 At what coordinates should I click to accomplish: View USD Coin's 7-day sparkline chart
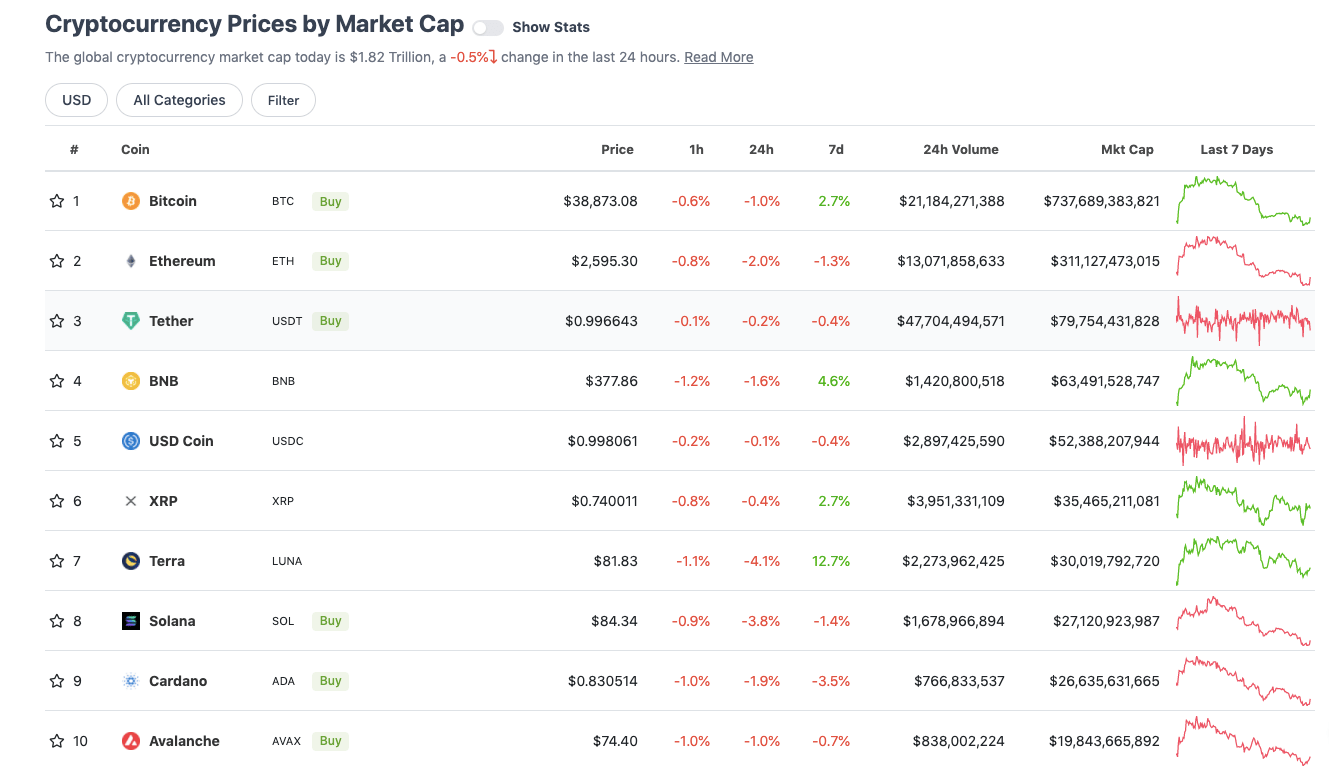pos(1244,441)
